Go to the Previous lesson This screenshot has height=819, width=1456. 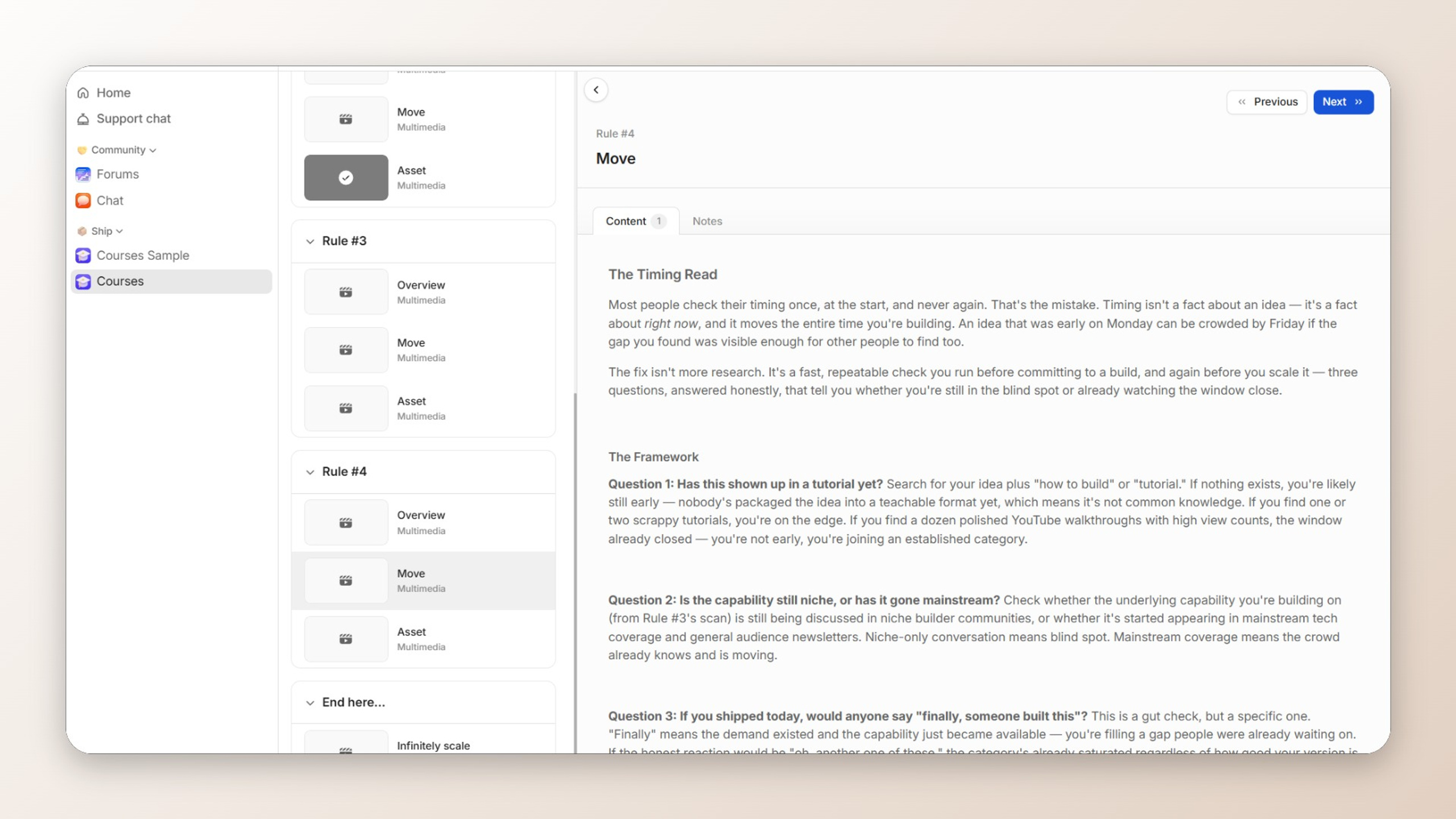[x=1267, y=102]
